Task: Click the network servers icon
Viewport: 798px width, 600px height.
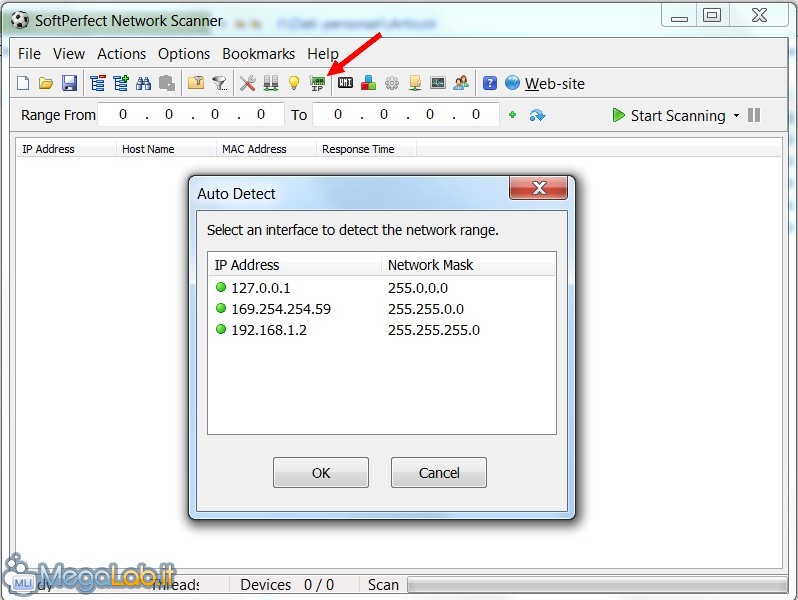Action: (271, 83)
